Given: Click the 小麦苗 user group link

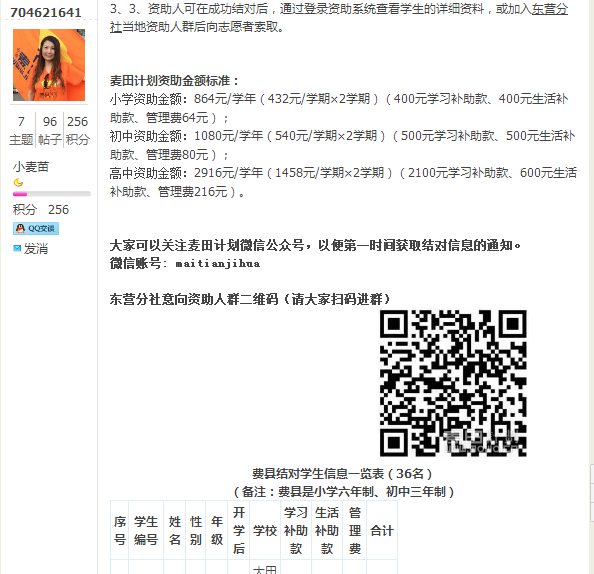Looking at the screenshot, I should point(31,167).
